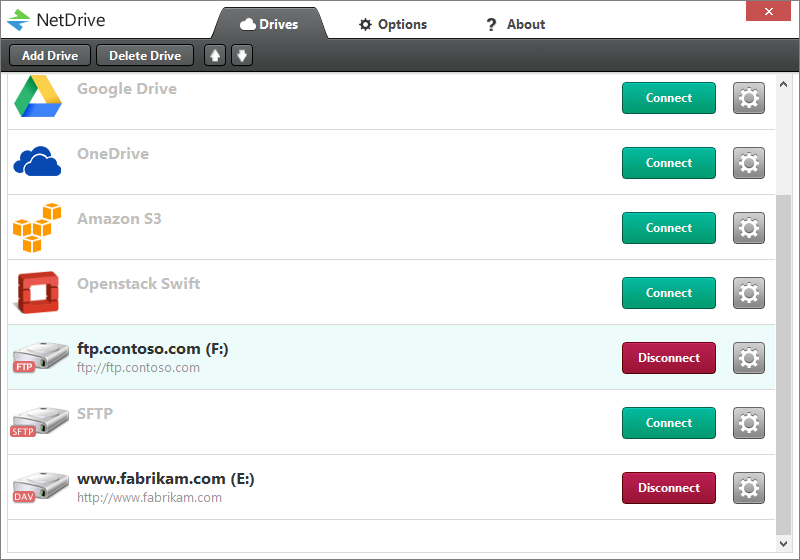800x560 pixels.
Task: Switch to the Options tab
Action: (393, 24)
